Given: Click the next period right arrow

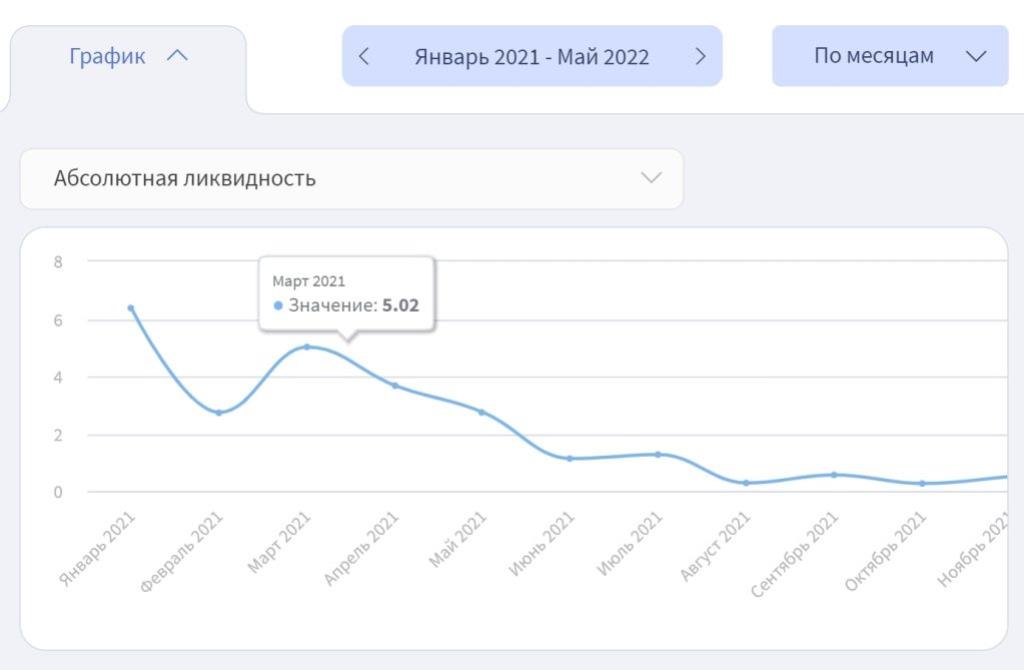Looking at the screenshot, I should coord(700,56).
